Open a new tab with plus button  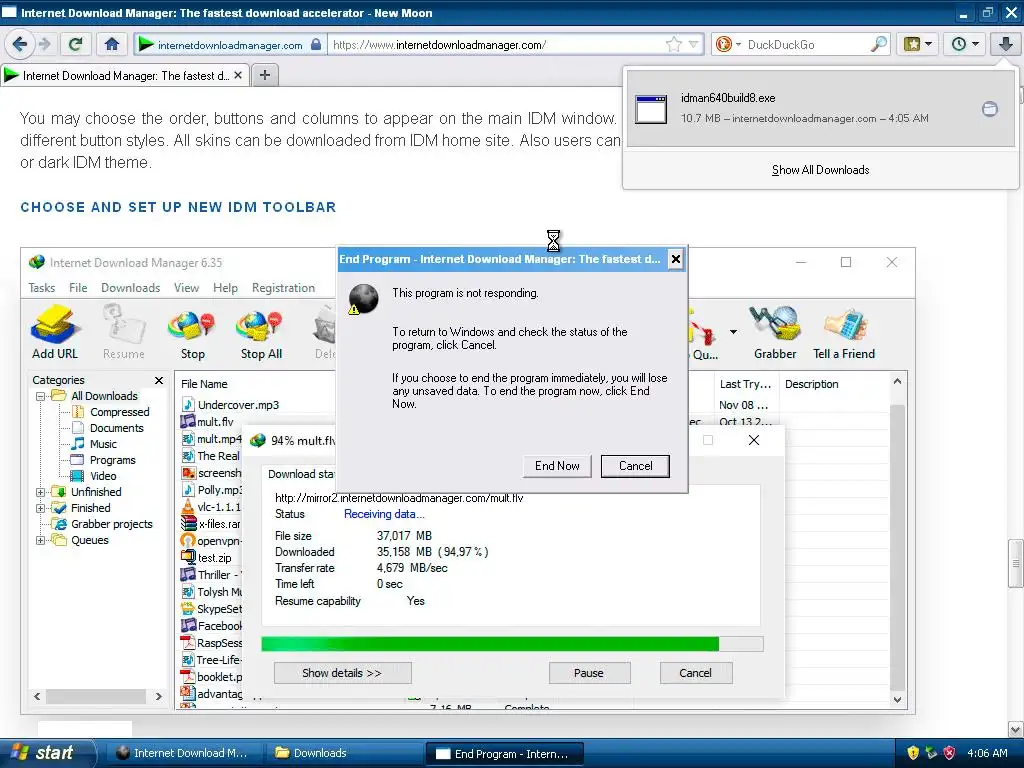pos(264,76)
